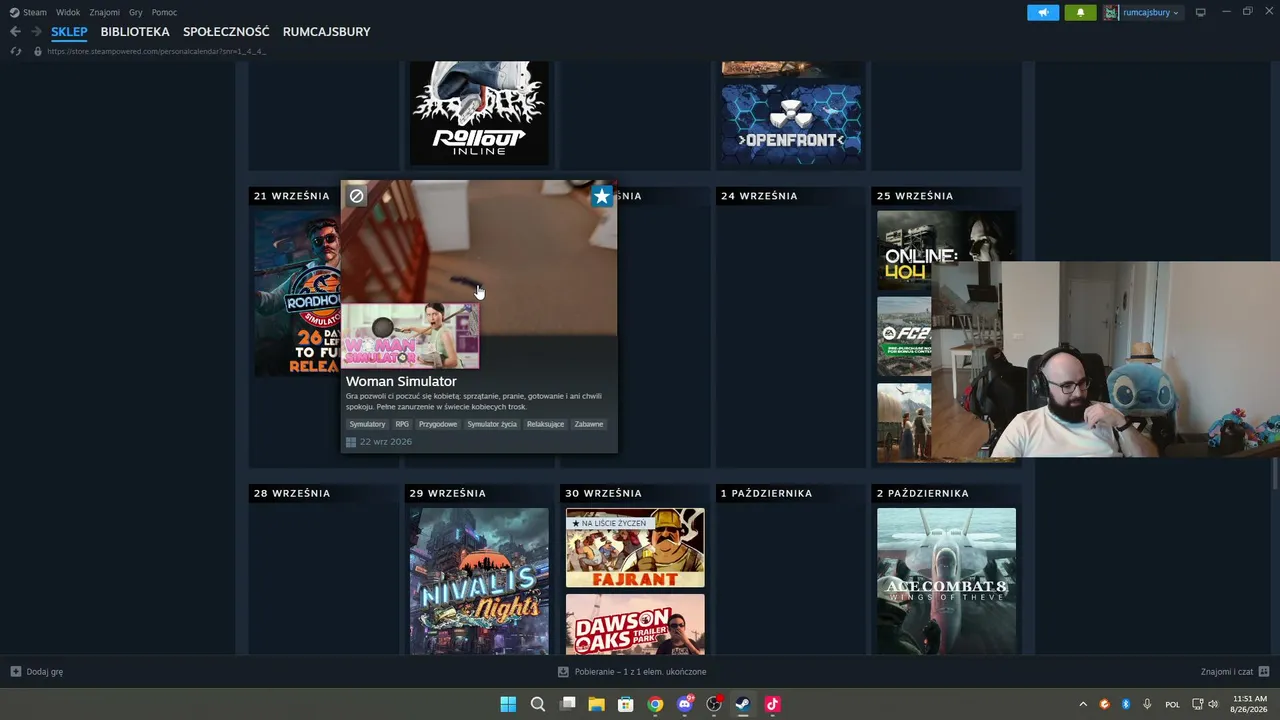Open OBS Studio from the taskbar

coord(714,704)
